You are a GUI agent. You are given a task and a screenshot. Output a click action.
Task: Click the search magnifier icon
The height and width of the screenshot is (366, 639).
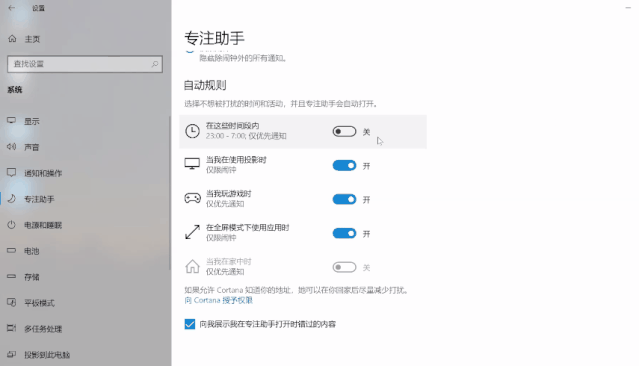click(155, 64)
